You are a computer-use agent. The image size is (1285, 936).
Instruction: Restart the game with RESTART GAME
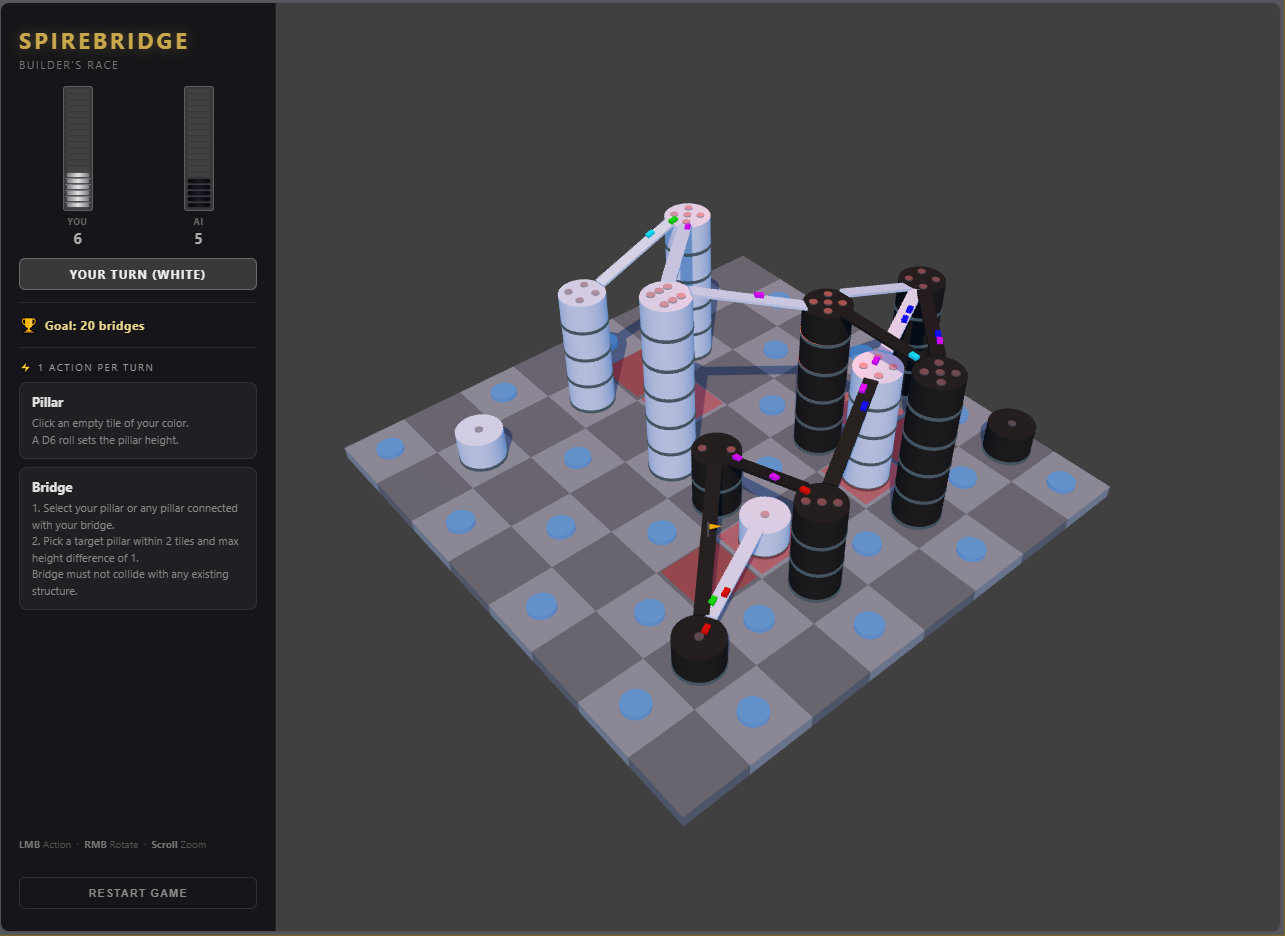coord(138,893)
